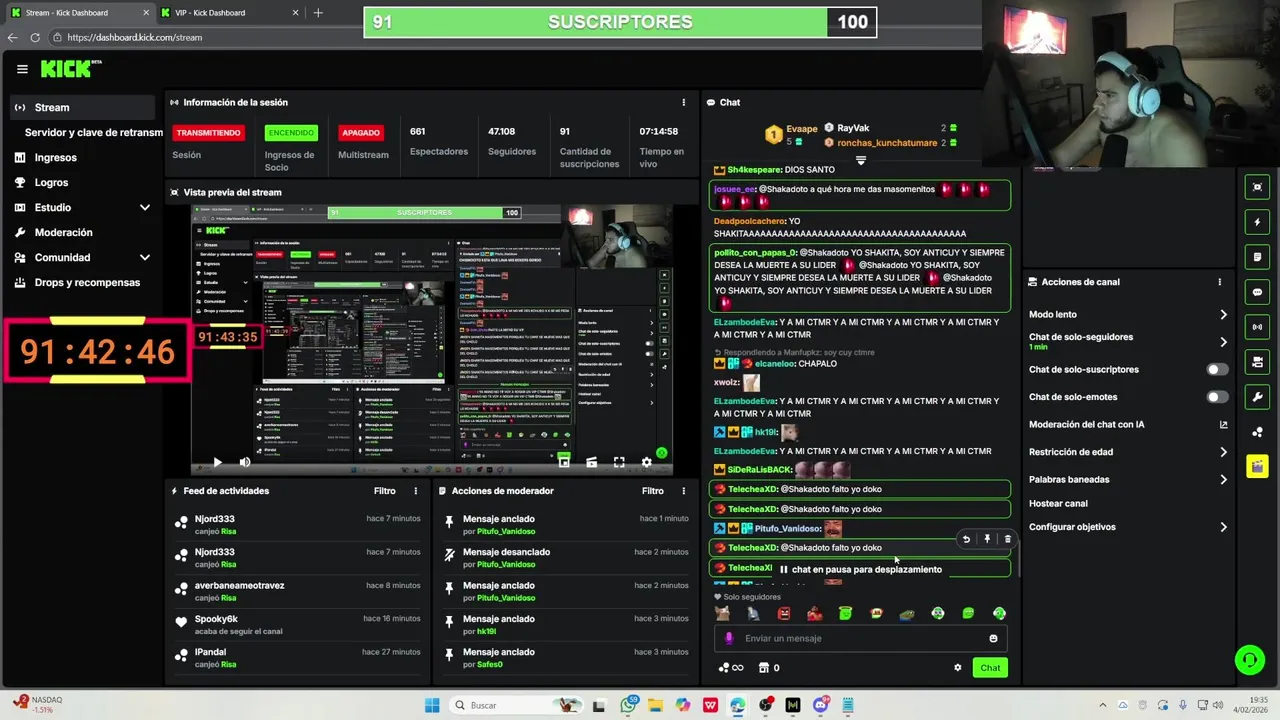Screen dimensions: 1280x720
Task: Expand the chat leaderboard down arrow
Action: (860, 160)
